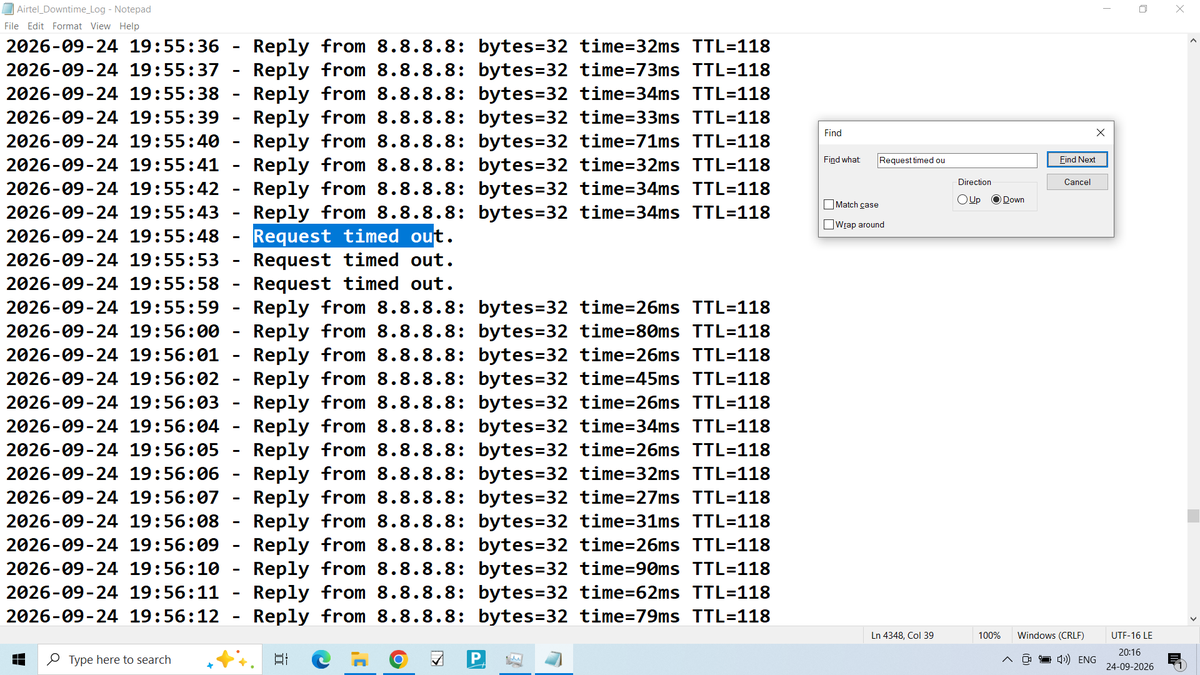Click the Meet Now camera tray icon
Image resolution: width=1200 pixels, height=675 pixels.
click(x=1027, y=660)
